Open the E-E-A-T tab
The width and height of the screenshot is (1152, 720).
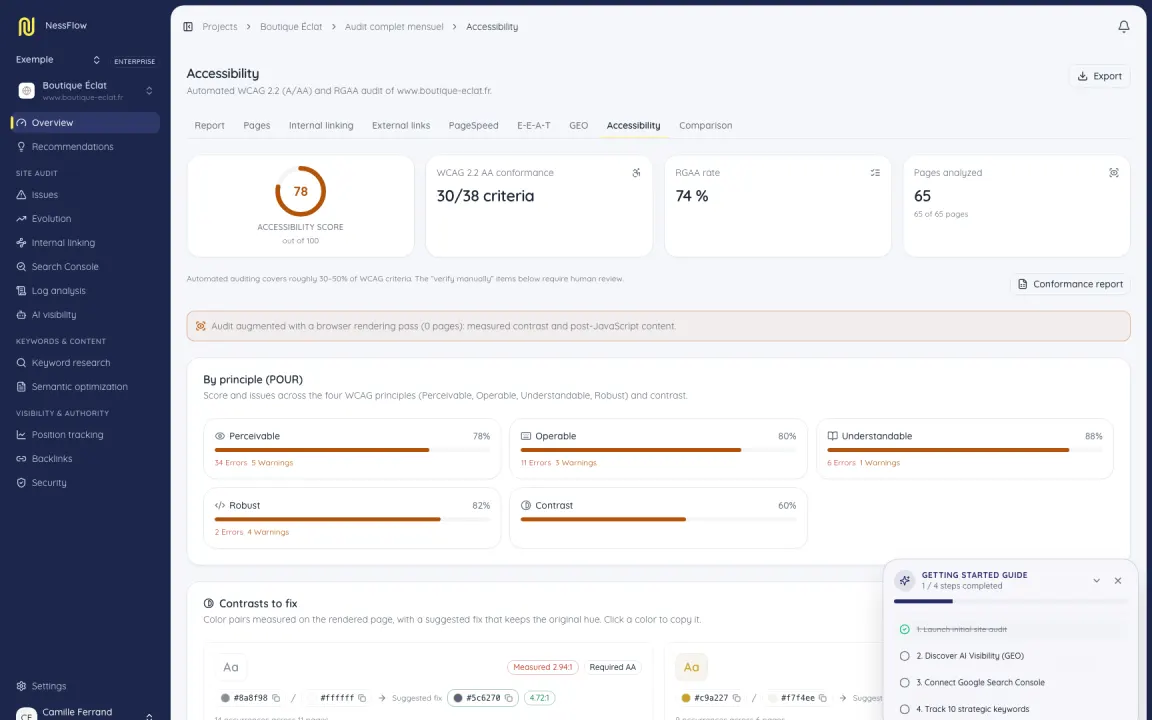coord(533,126)
